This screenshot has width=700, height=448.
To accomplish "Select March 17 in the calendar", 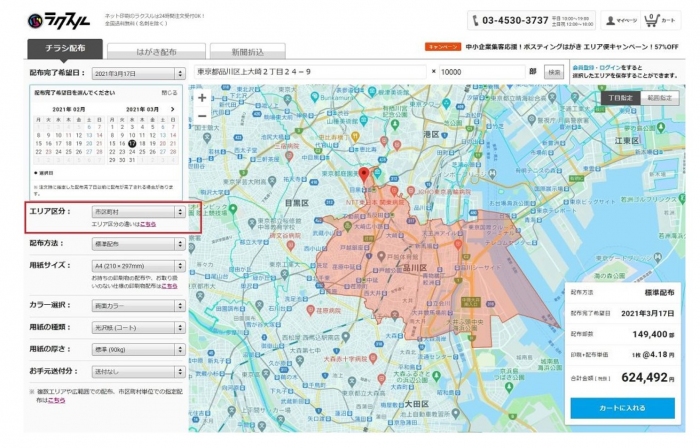I will tap(132, 143).
